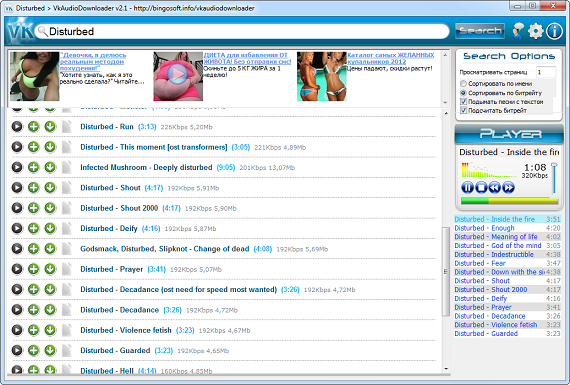Click the Disturbed - Hell song title
Image resolution: width=570 pixels, height=385 pixels.
point(107,371)
